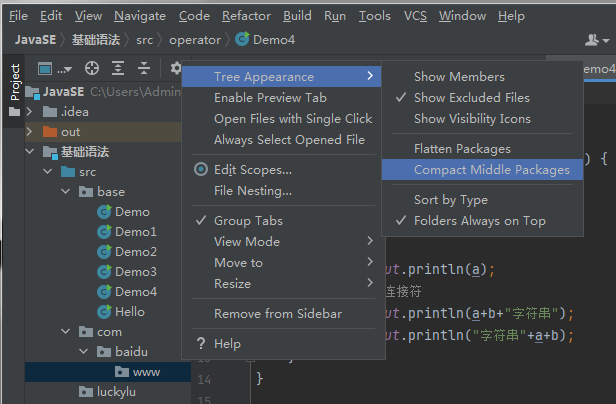
Task: Open the project view selector dropdown
Action: 55,68
